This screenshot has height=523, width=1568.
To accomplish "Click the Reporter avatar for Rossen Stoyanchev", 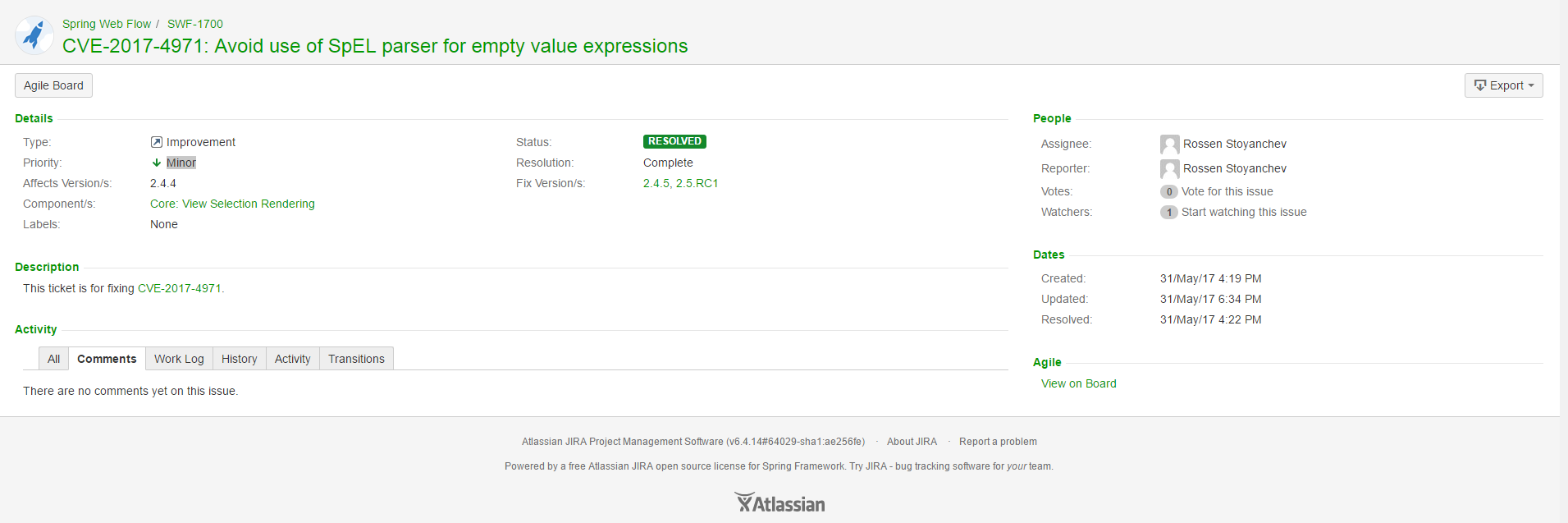I will (x=1169, y=169).
